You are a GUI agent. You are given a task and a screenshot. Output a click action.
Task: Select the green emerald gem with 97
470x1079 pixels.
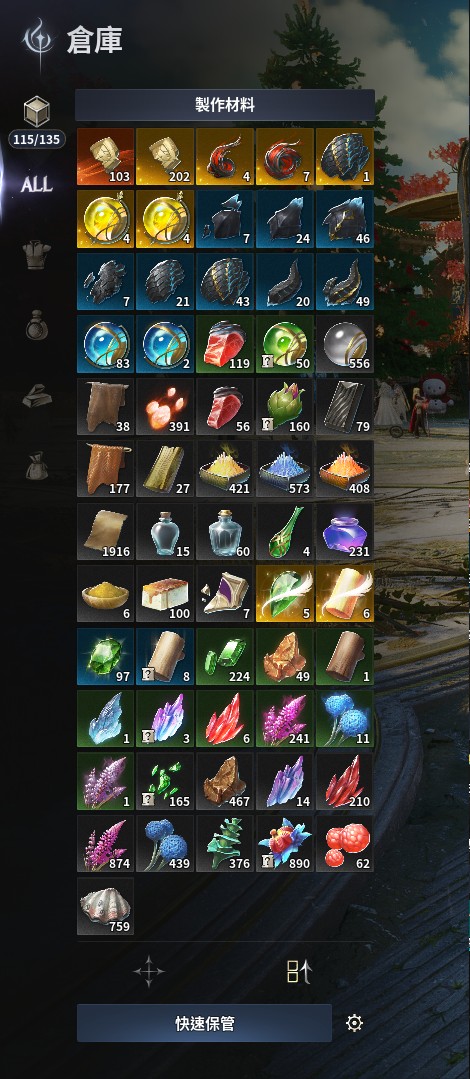[x=105, y=656]
